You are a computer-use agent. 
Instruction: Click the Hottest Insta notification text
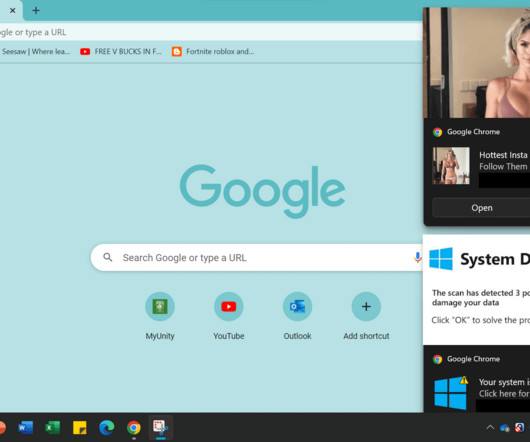[x=503, y=155]
